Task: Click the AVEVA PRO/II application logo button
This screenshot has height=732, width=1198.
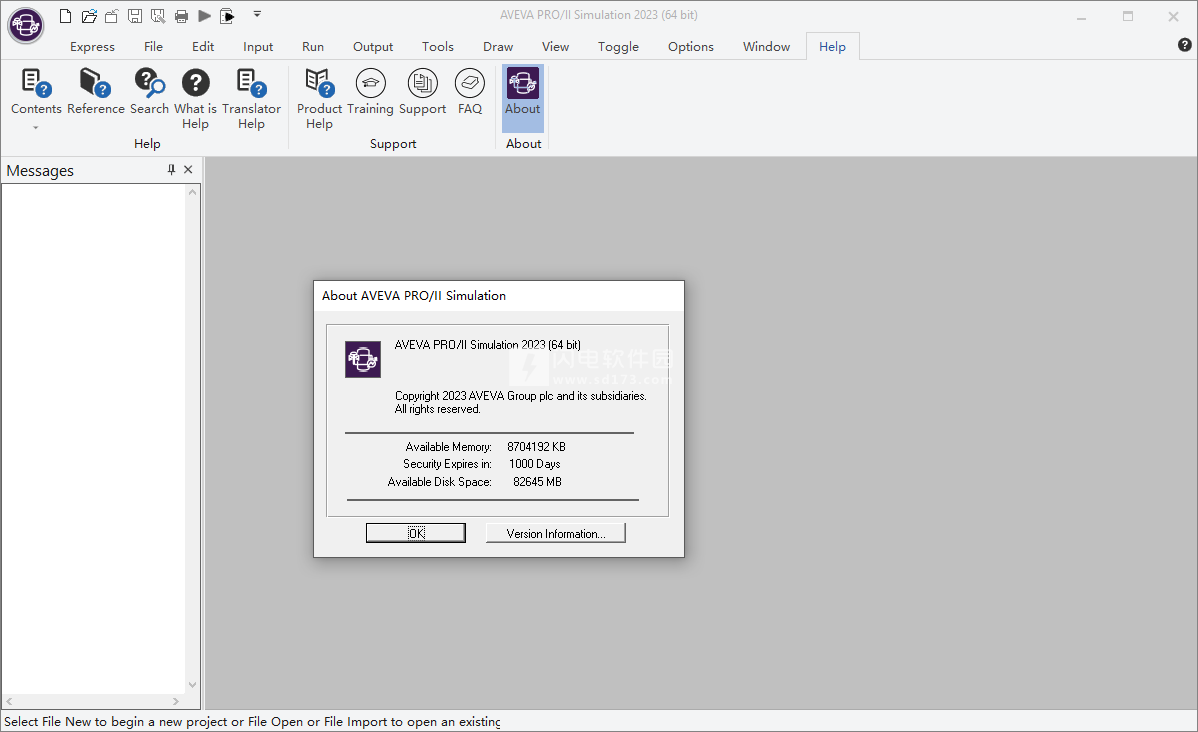Action: pos(25,25)
